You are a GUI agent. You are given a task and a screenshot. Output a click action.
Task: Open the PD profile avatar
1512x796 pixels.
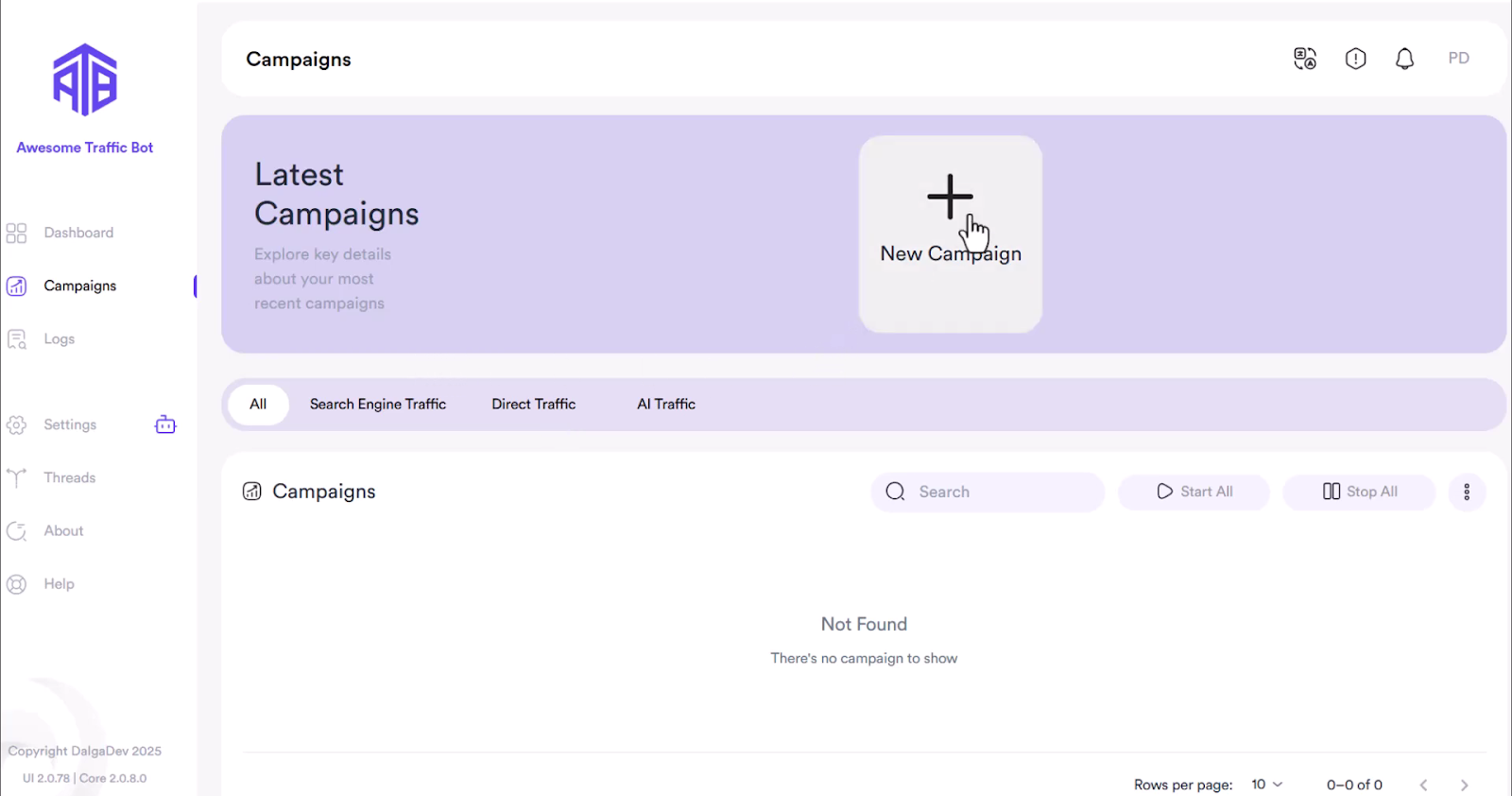coord(1459,59)
